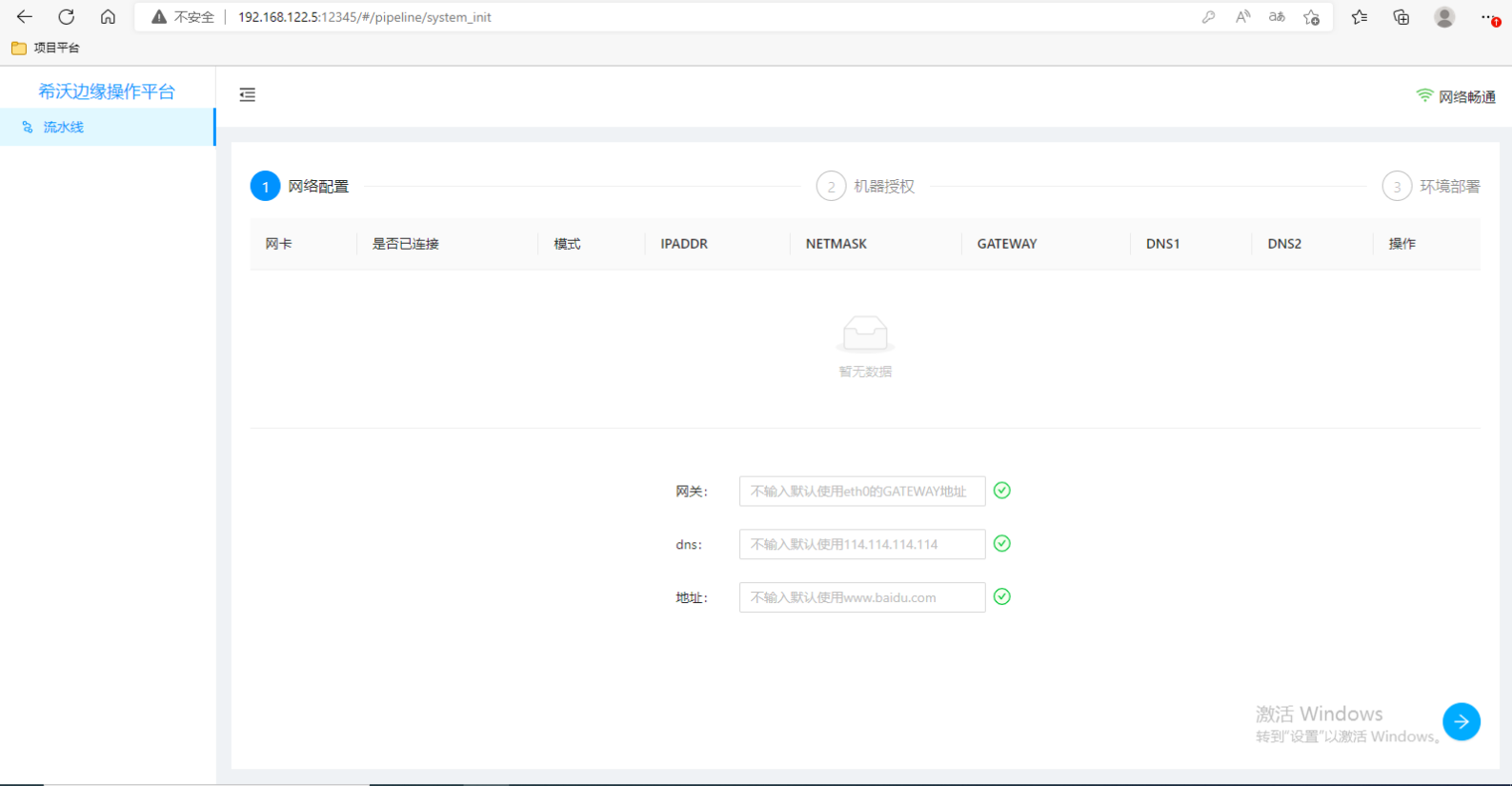
Task: Click the green check beside dns field
Action: point(1001,544)
